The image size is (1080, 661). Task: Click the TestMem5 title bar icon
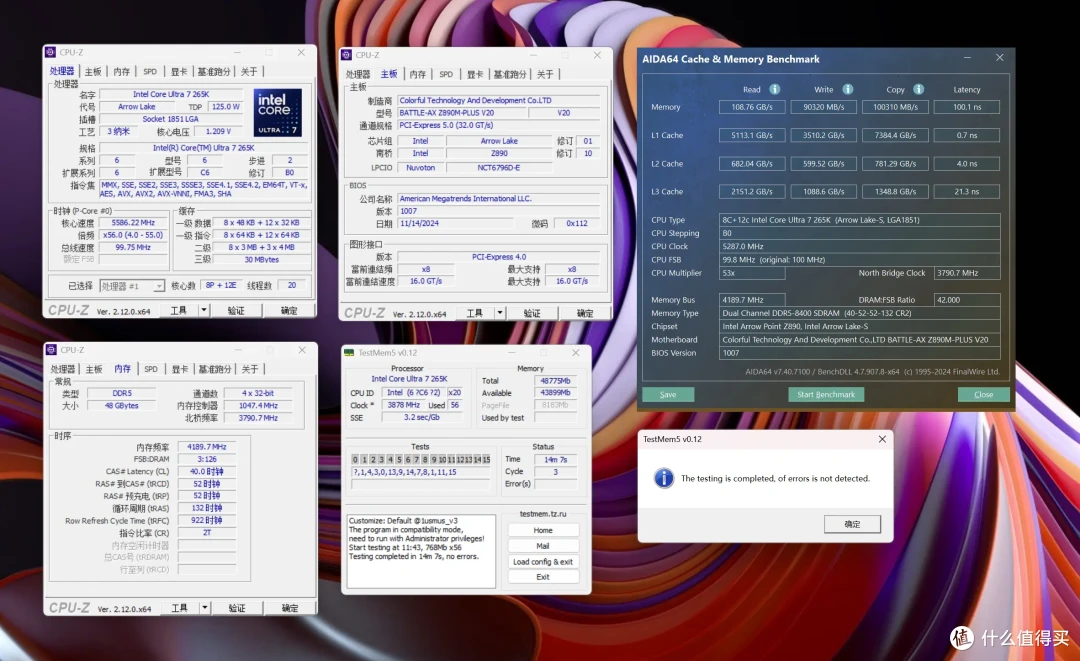[x=349, y=353]
